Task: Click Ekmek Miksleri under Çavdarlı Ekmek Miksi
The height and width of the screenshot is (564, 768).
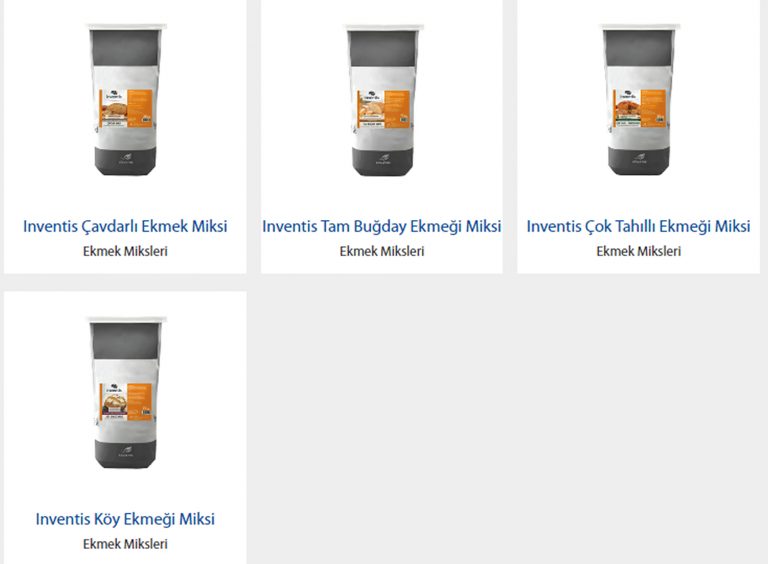Action: [125, 251]
